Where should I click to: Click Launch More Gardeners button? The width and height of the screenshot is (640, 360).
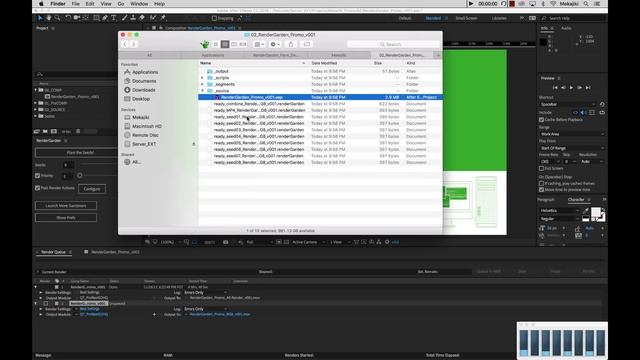click(66, 206)
